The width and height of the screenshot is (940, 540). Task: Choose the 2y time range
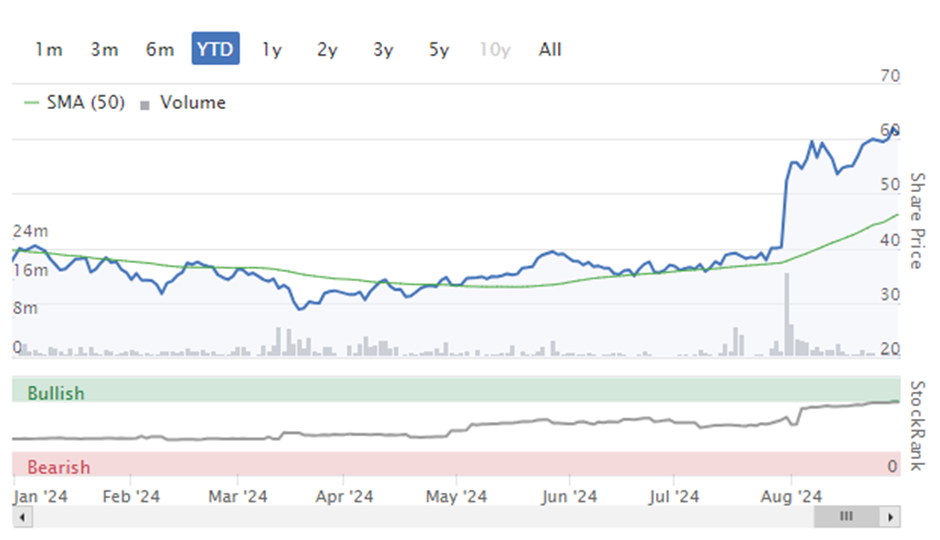327,50
